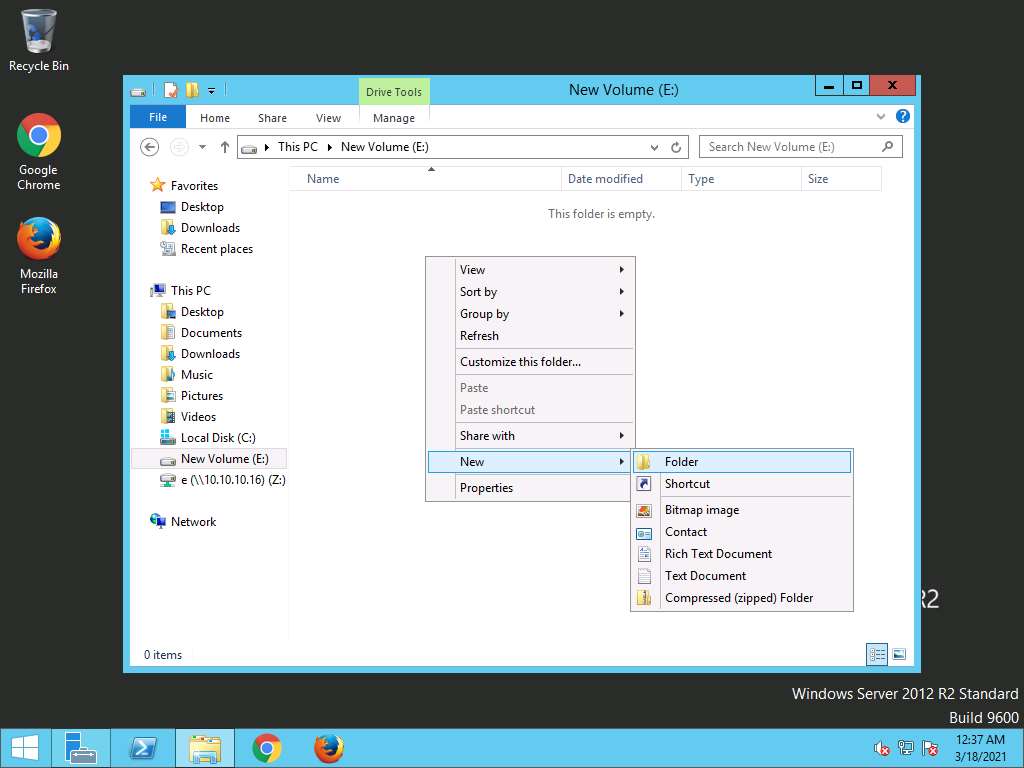Expand the ribbon with the chevron
1024x768 pixels.
coord(880,117)
